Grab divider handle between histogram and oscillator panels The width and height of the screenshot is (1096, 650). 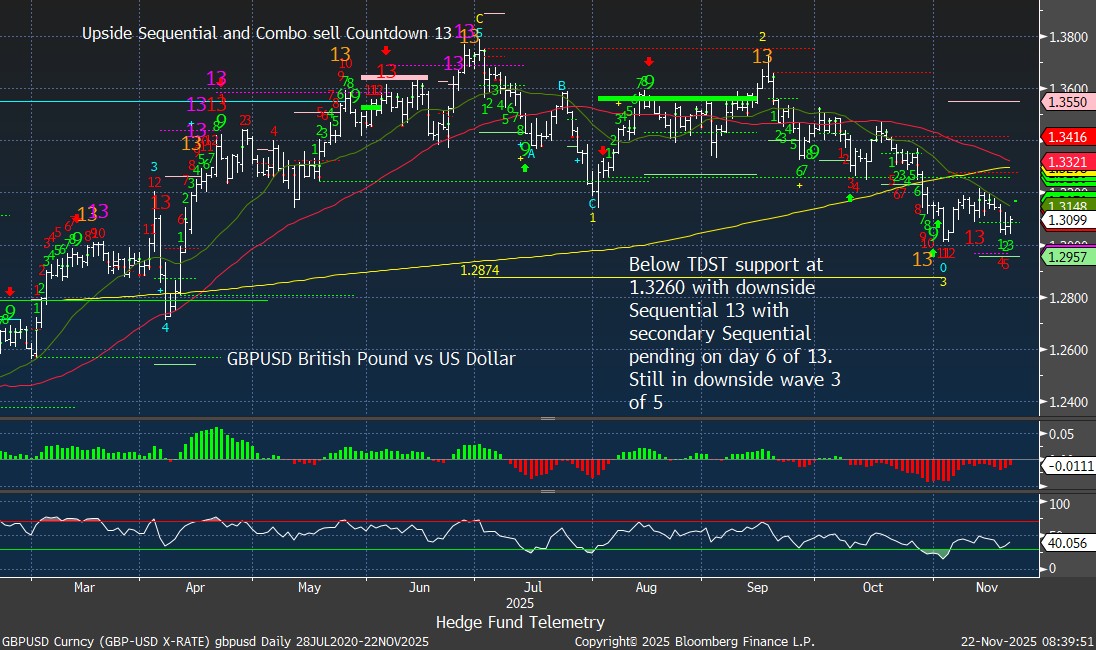point(547,491)
